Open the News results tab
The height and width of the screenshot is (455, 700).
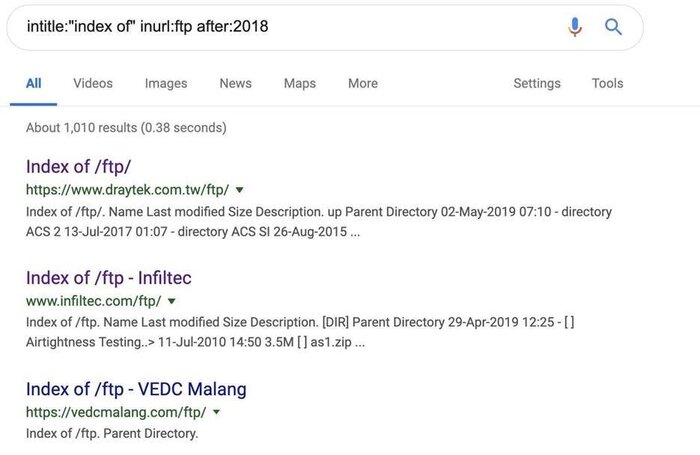click(235, 84)
